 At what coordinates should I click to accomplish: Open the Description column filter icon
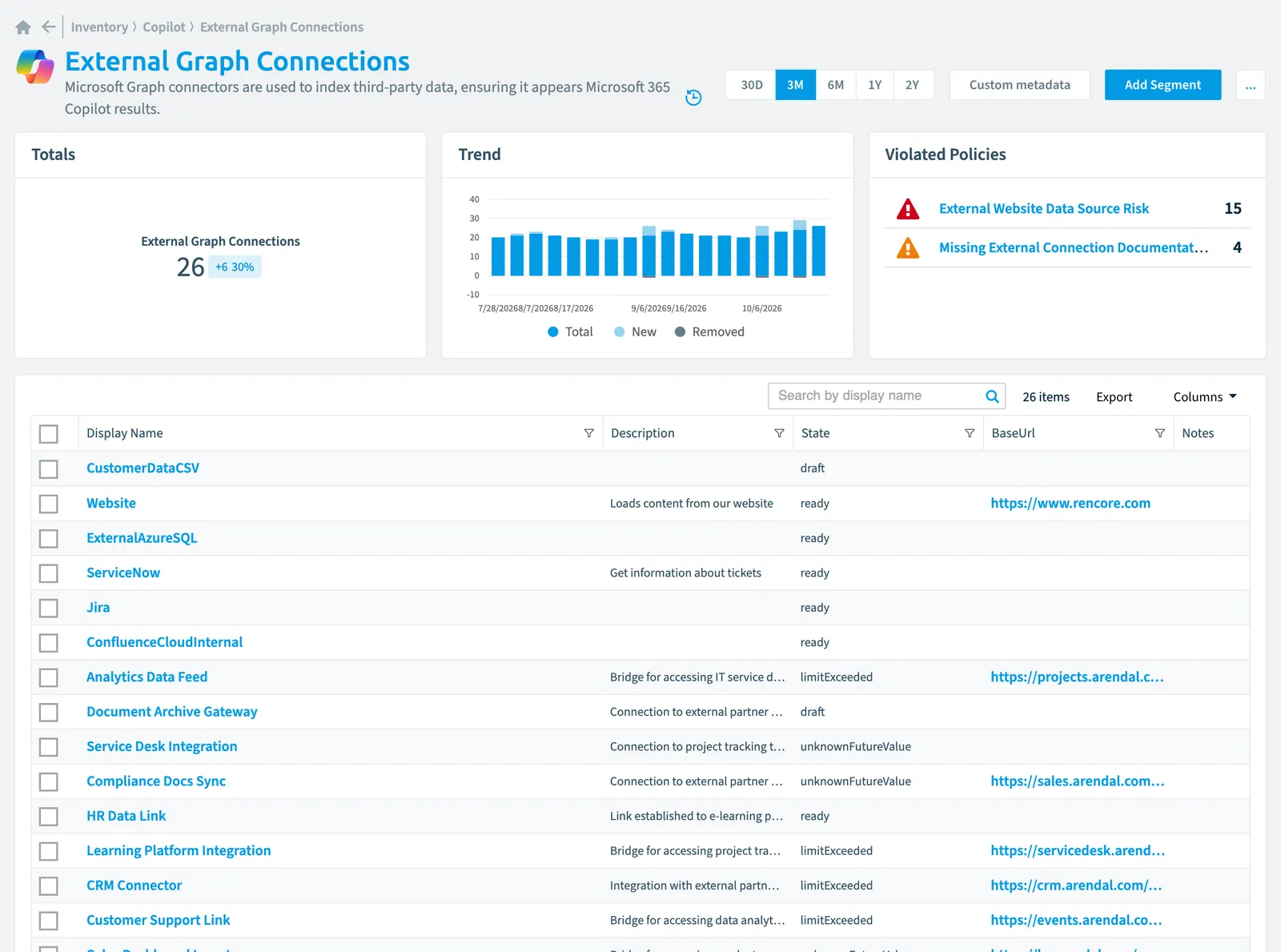(779, 433)
